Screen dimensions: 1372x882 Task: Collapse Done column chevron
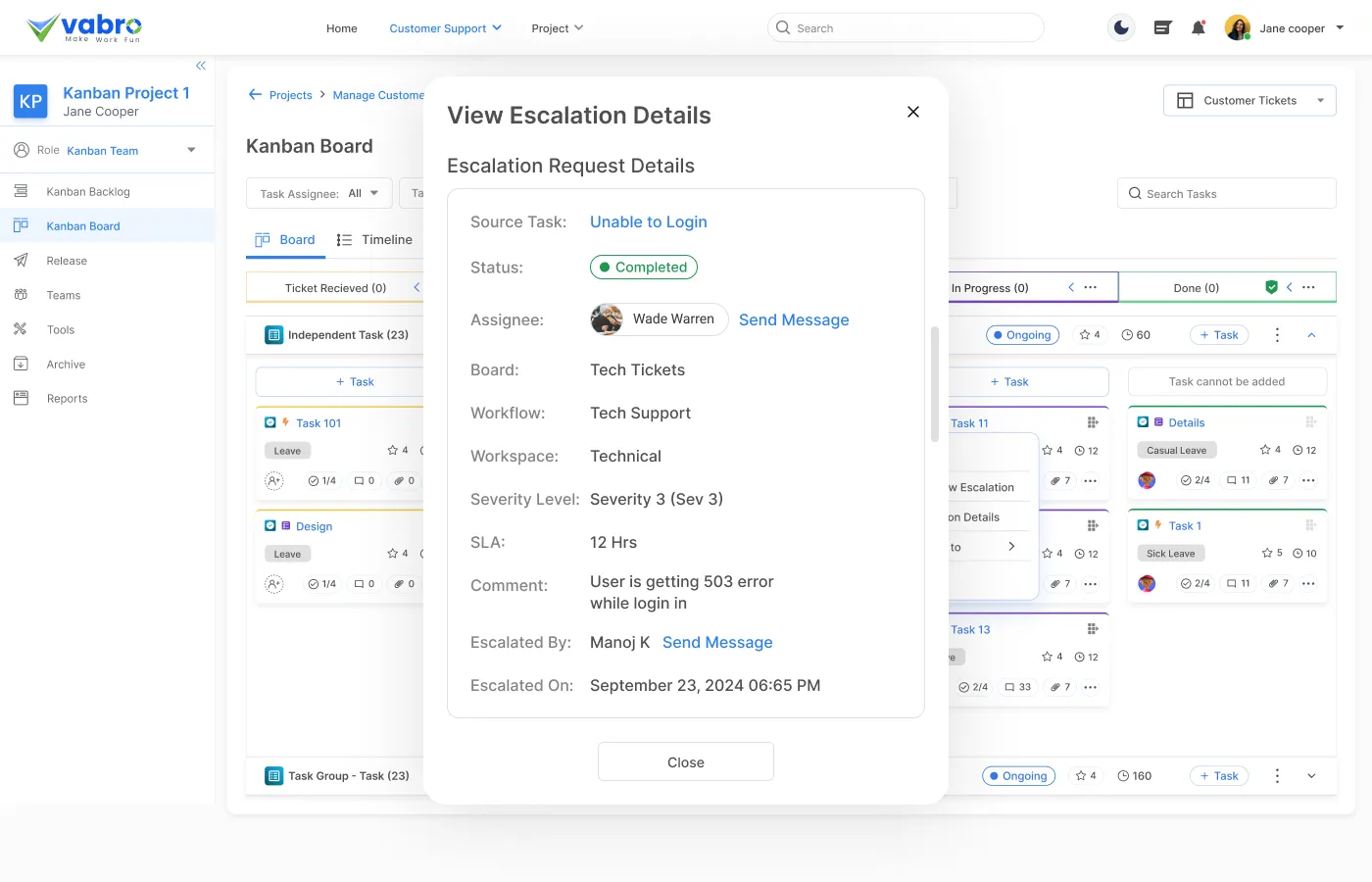pyautogui.click(x=1289, y=287)
